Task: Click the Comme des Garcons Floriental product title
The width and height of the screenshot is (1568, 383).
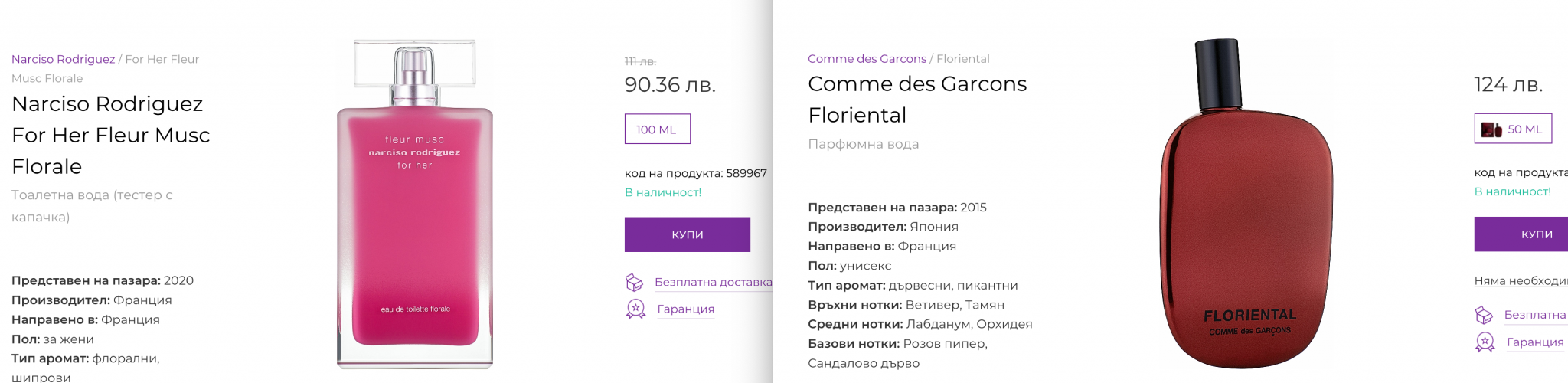Action: coord(917,100)
